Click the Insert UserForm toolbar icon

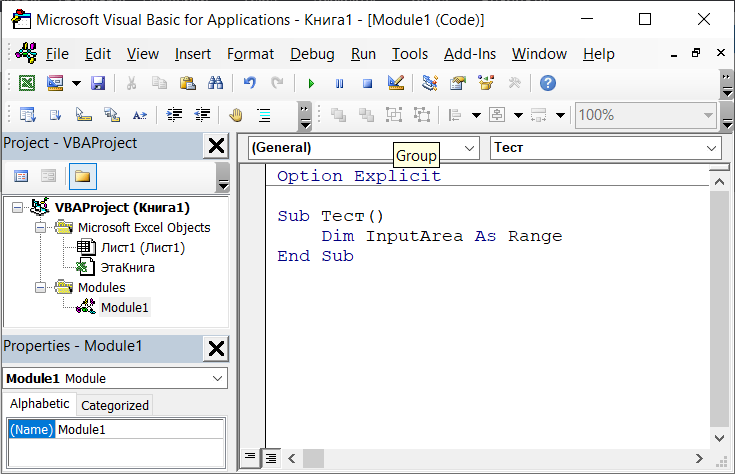pos(55,83)
